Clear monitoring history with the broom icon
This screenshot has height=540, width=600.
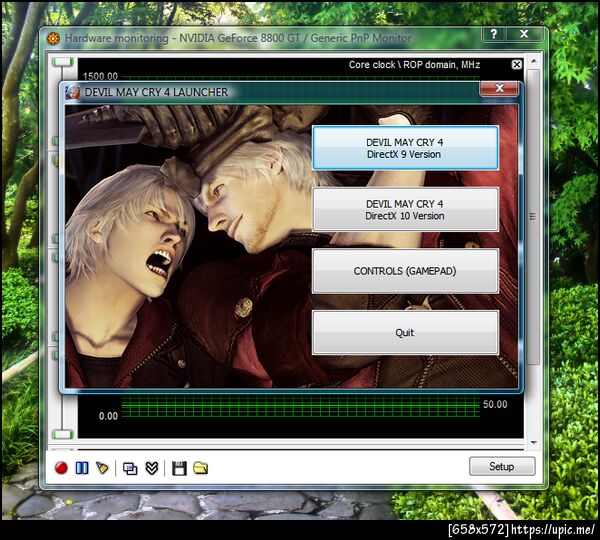click(103, 468)
